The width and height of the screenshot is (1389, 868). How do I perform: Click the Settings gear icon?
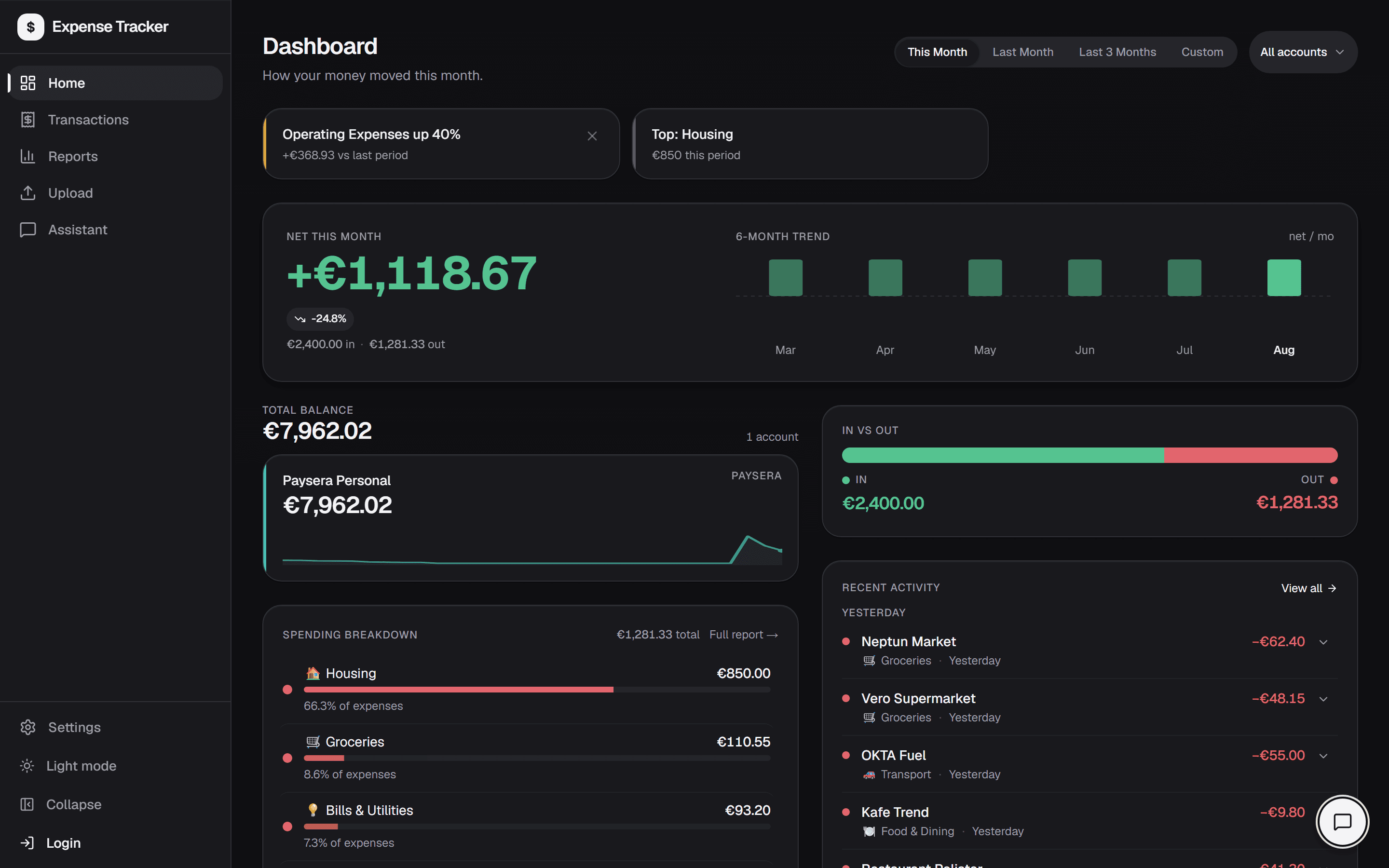27,727
